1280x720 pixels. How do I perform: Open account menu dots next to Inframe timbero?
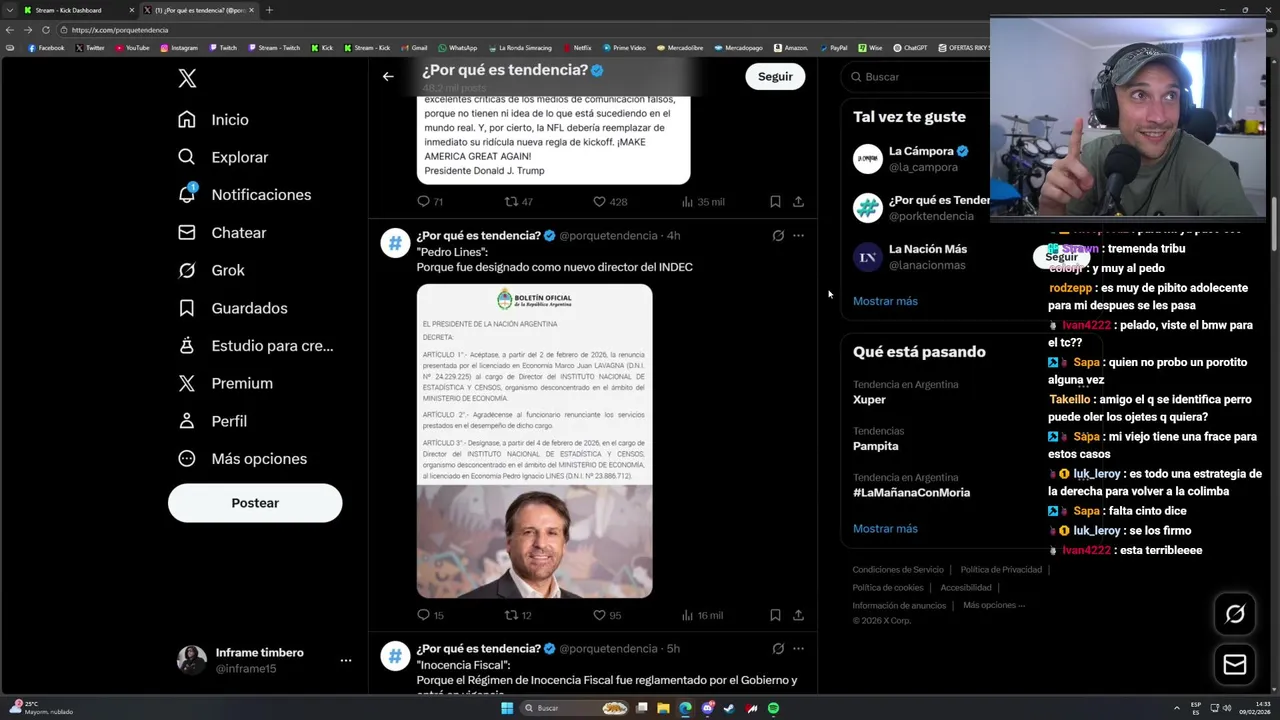pyautogui.click(x=345, y=660)
